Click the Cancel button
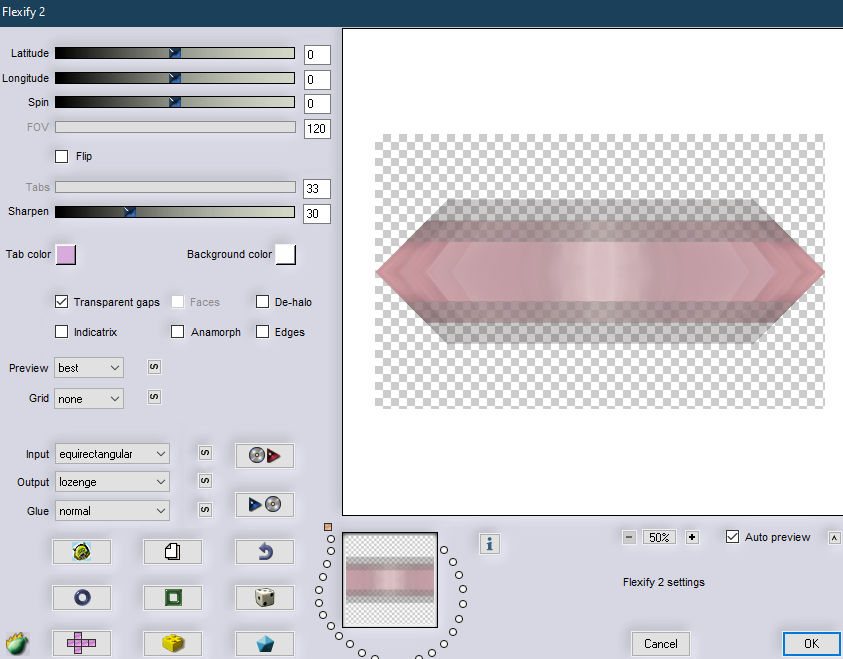This screenshot has height=659, width=843. click(660, 644)
